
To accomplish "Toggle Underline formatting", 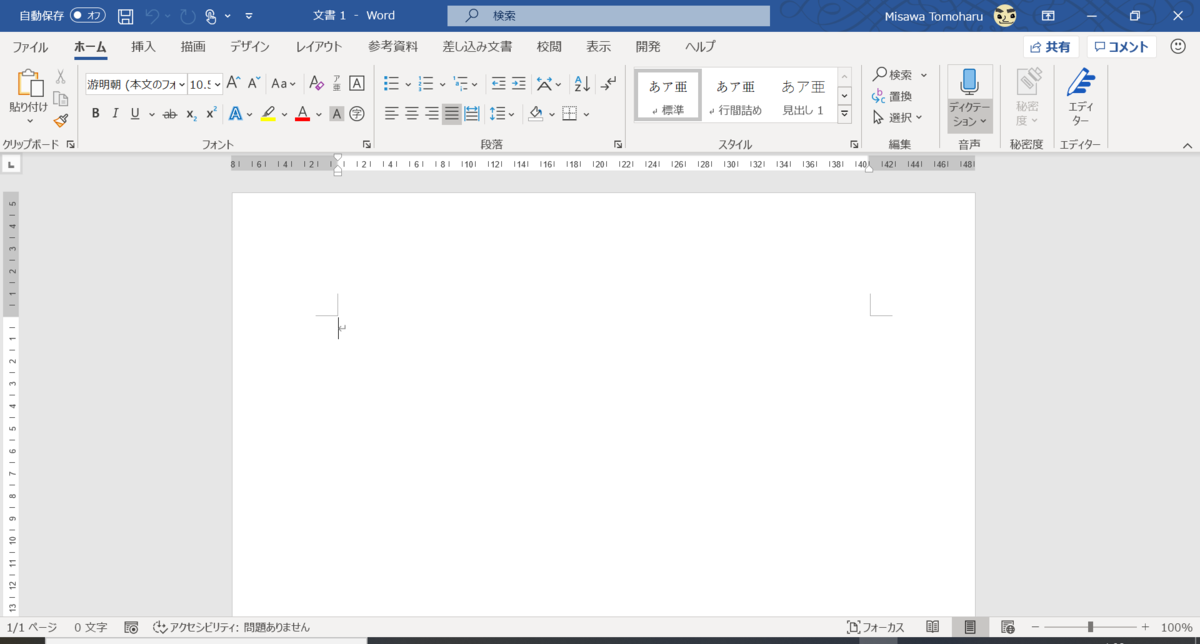I will (135, 114).
